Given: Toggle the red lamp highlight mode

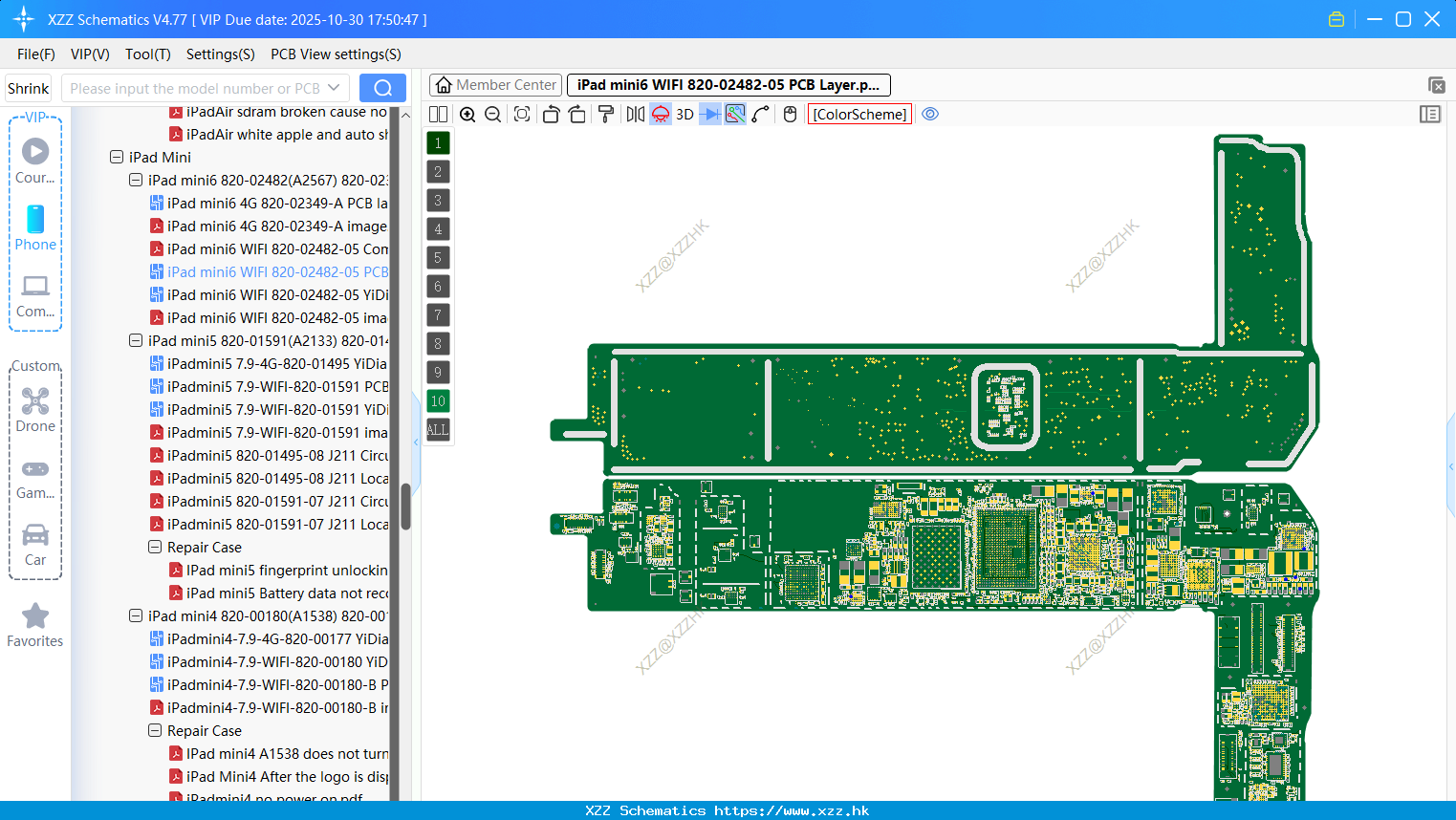Looking at the screenshot, I should click(661, 114).
